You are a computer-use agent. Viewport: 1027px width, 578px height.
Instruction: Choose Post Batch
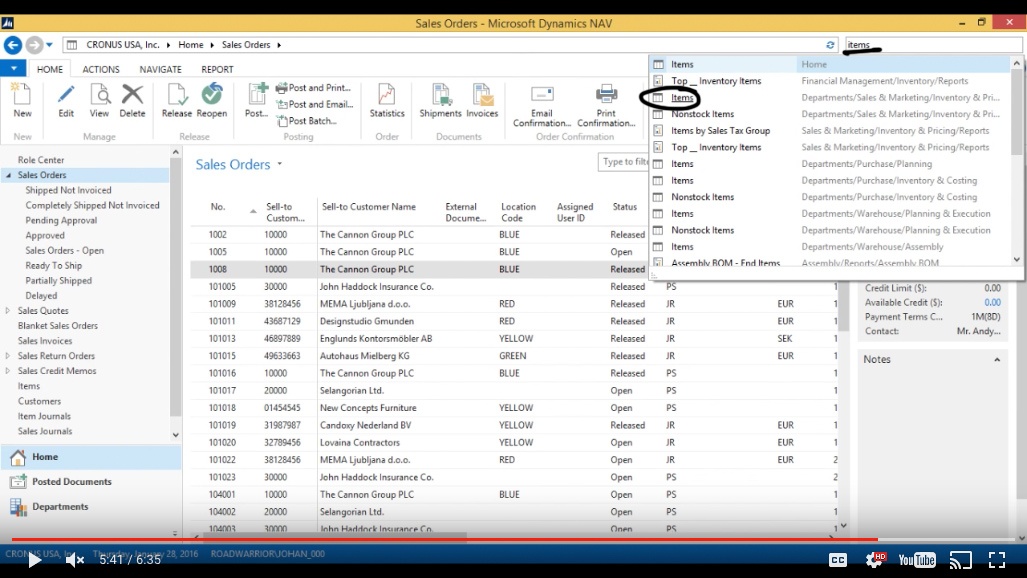point(307,121)
